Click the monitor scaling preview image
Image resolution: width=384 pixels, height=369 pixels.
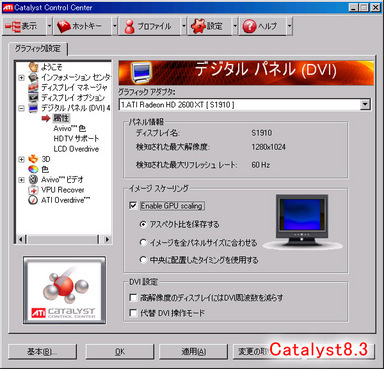click(x=302, y=221)
